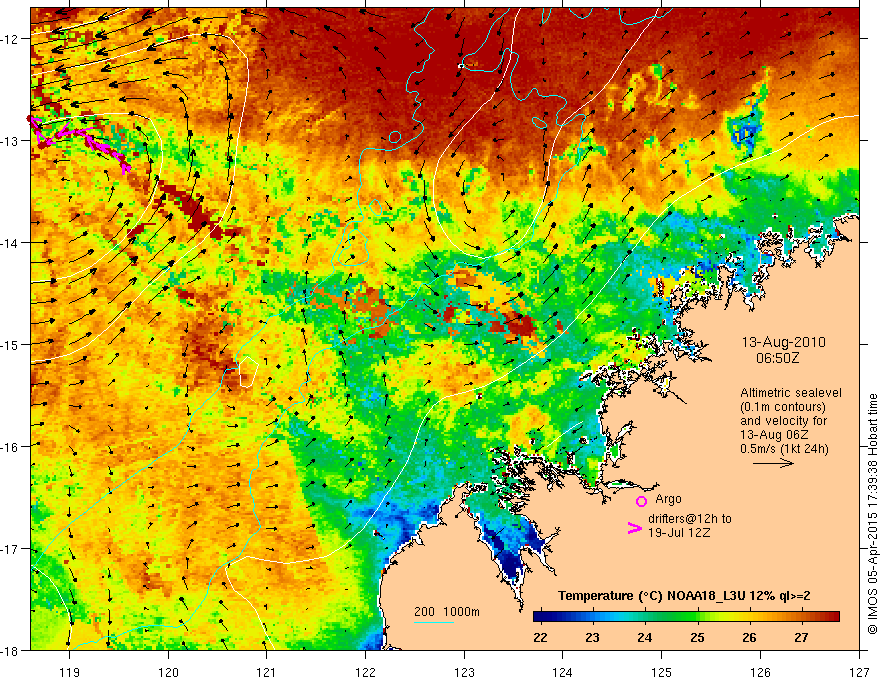Click the latitude axis label -16
Image resolution: width=880 pixels, height=680 pixels.
[x=11, y=447]
